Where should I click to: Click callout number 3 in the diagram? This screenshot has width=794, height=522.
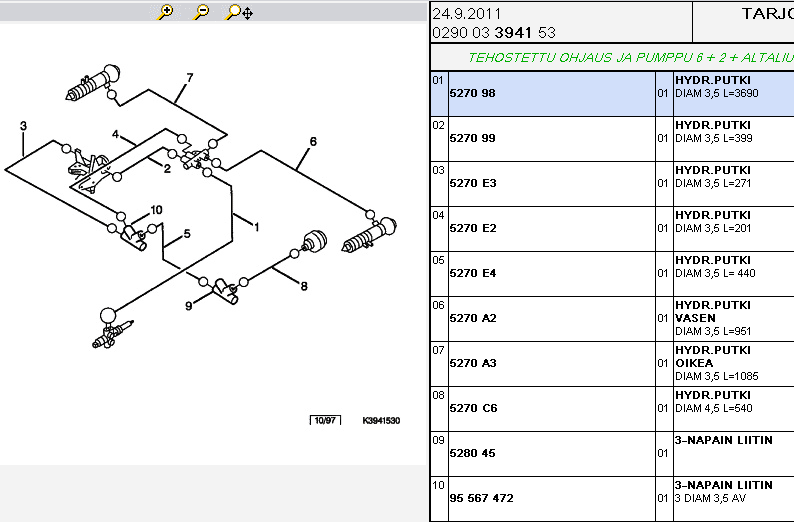click(x=23, y=126)
